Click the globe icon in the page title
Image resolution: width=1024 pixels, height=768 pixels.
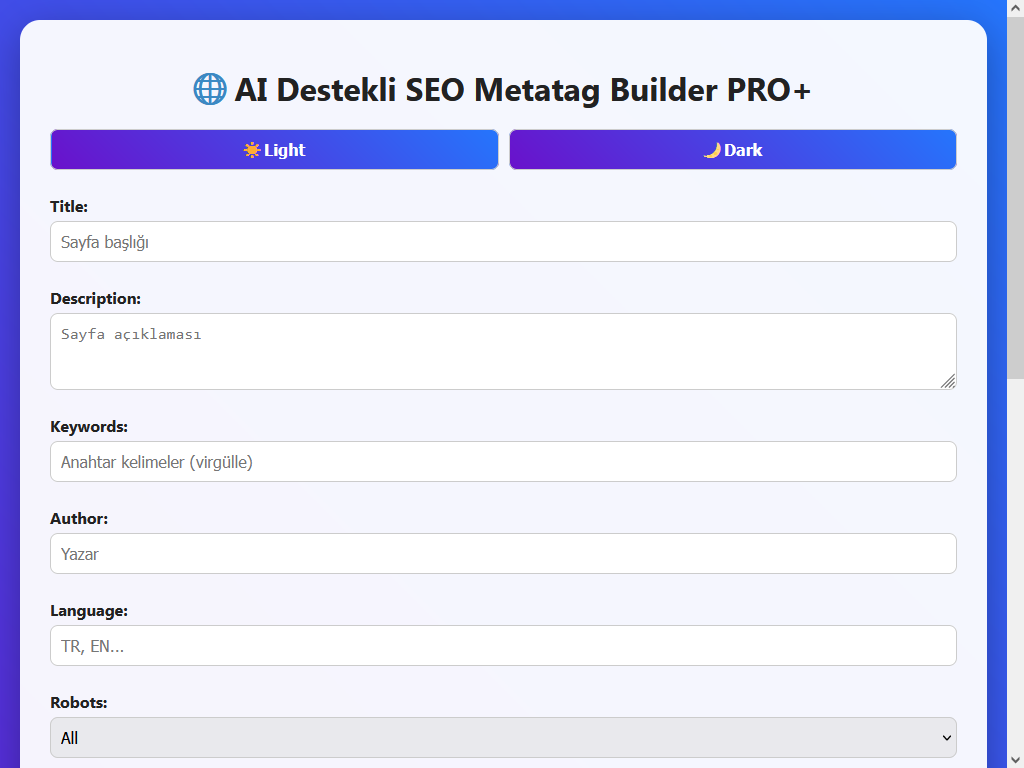[208, 89]
